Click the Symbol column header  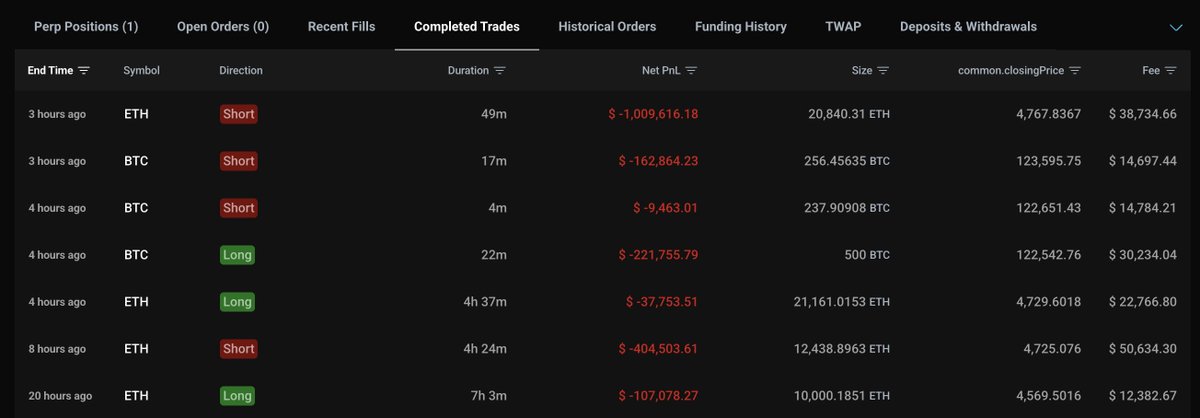click(141, 71)
